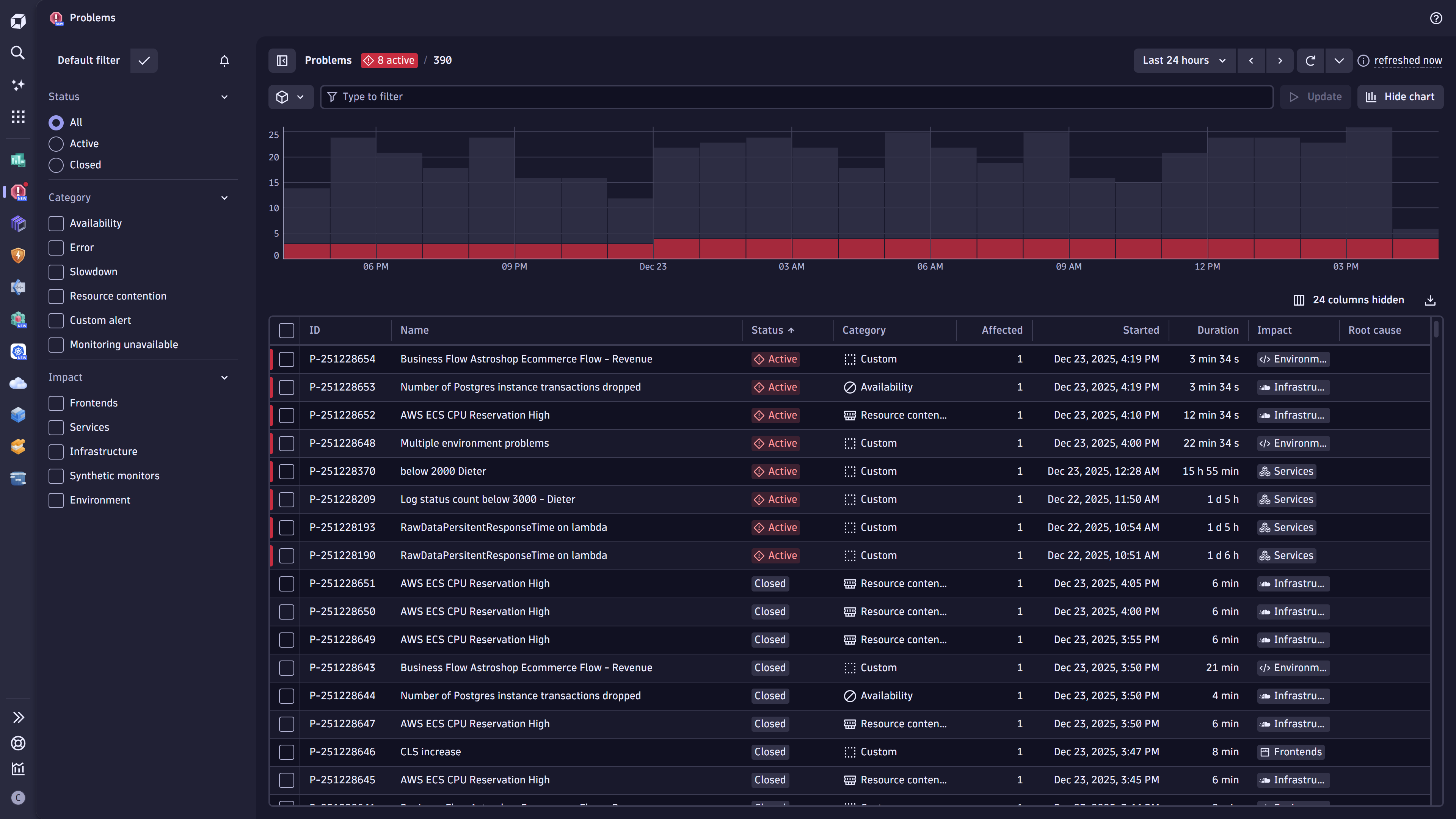1456x819 pixels.
Task: Collapse the Category filter section
Action: pos(224,198)
